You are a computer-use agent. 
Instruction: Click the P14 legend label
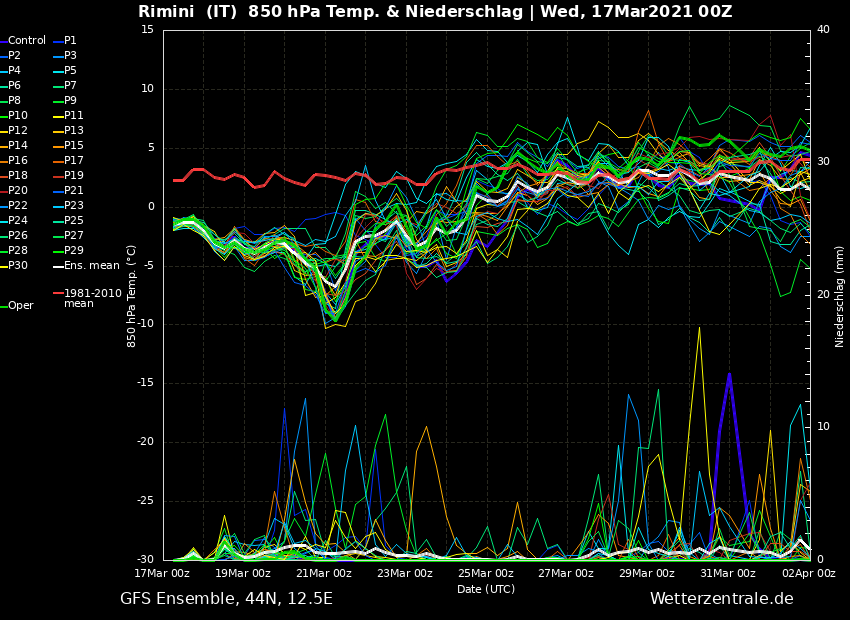pyautogui.click(x=17, y=145)
